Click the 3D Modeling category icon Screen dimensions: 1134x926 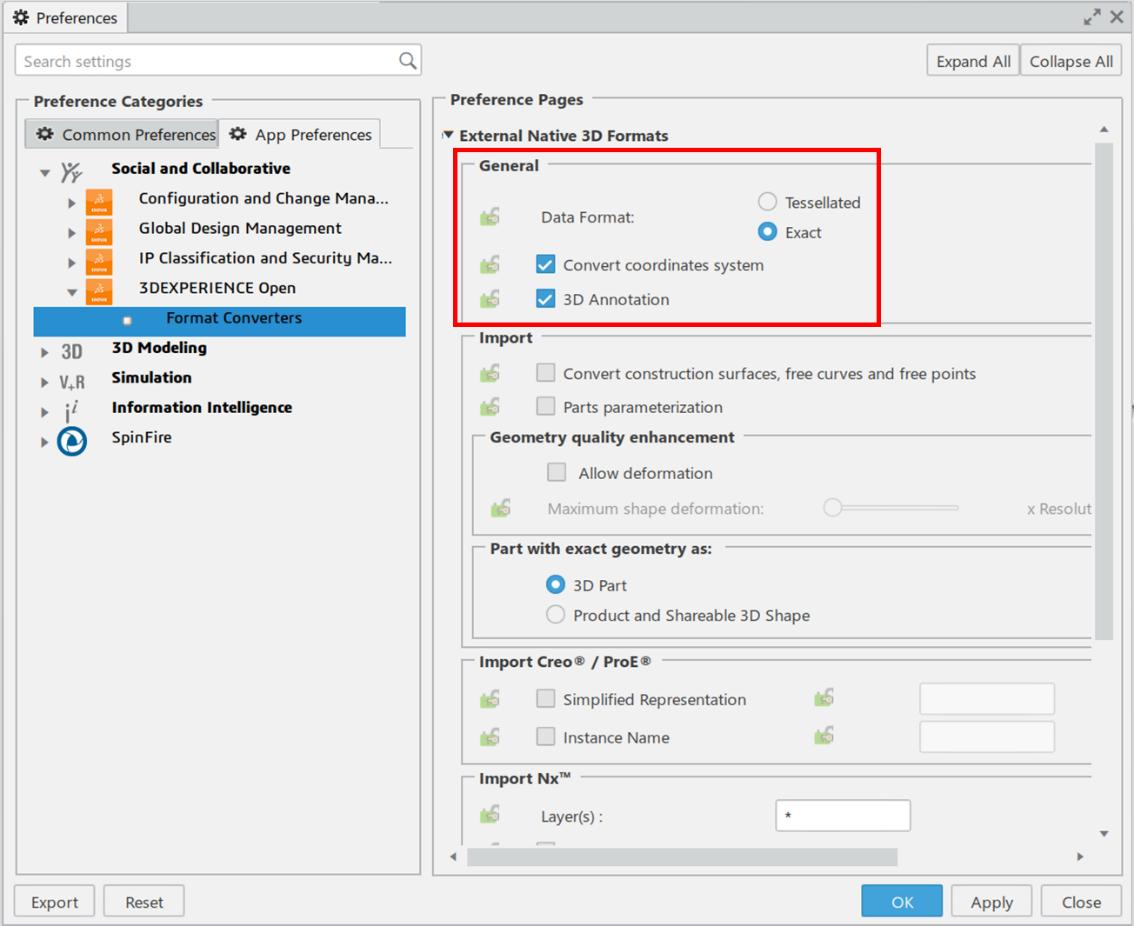coord(72,352)
